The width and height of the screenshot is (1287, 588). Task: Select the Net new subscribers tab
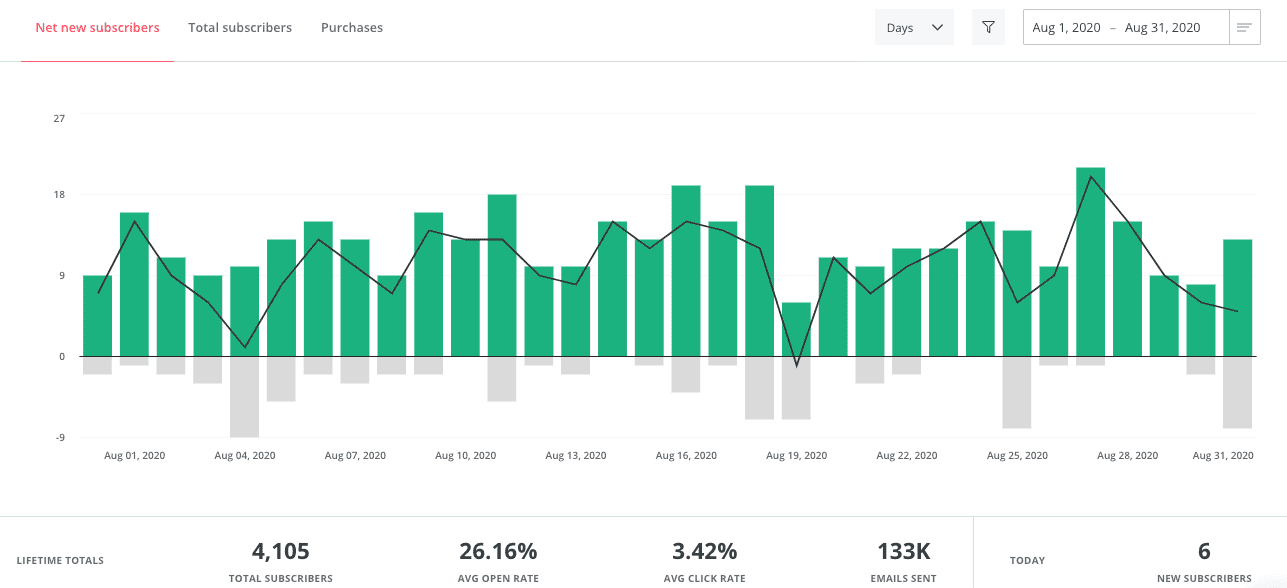pyautogui.click(x=97, y=28)
